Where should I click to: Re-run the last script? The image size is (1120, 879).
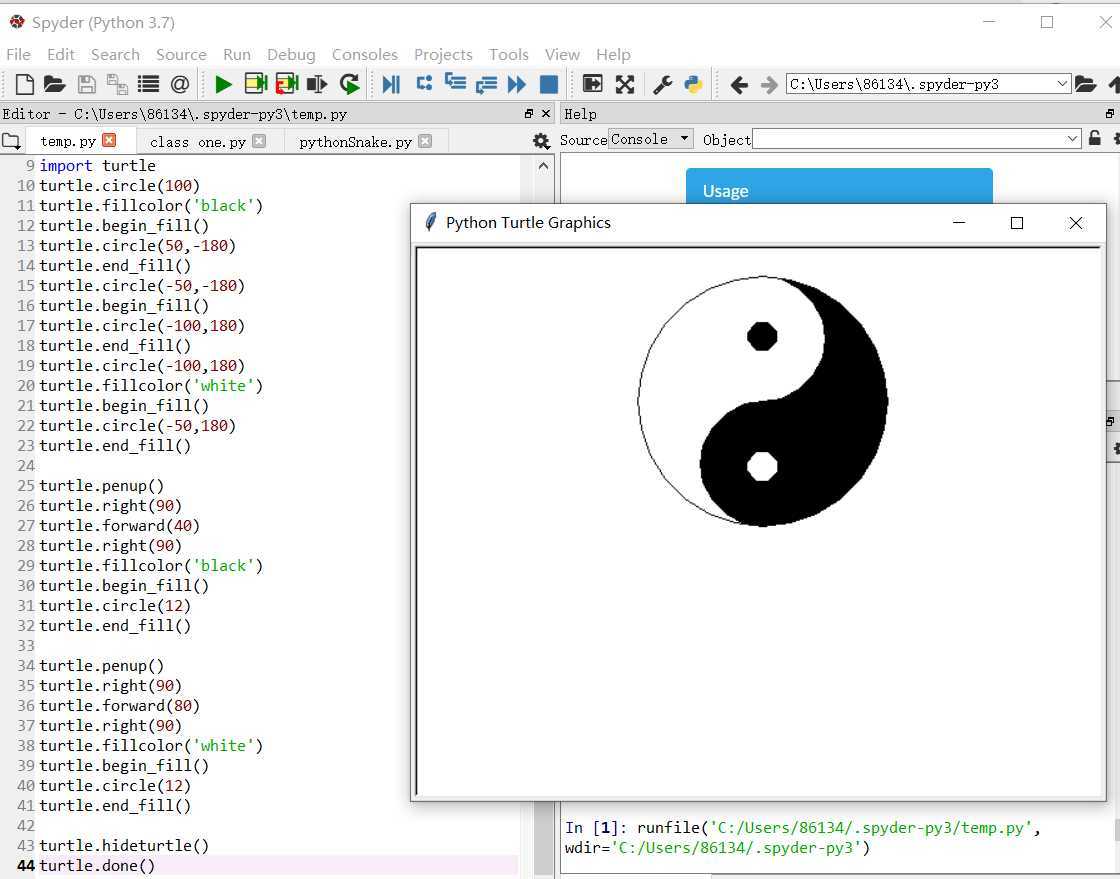tap(349, 84)
